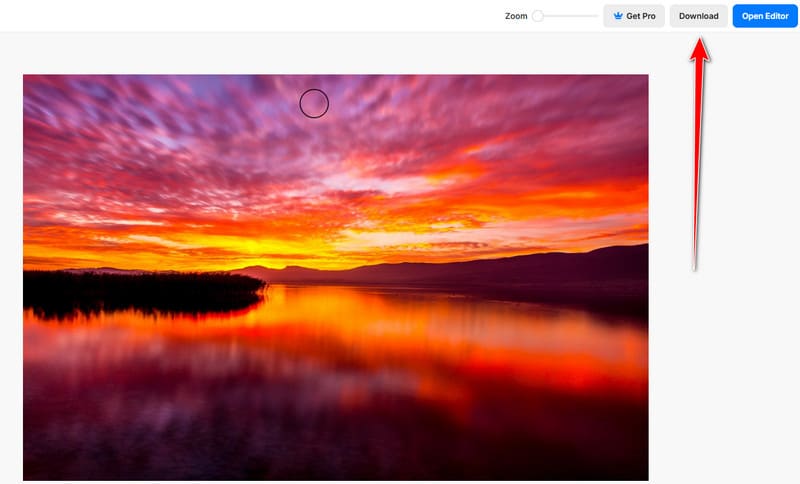The width and height of the screenshot is (800, 484).
Task: Click the tip of the reed island at the water
Action: click(262, 285)
